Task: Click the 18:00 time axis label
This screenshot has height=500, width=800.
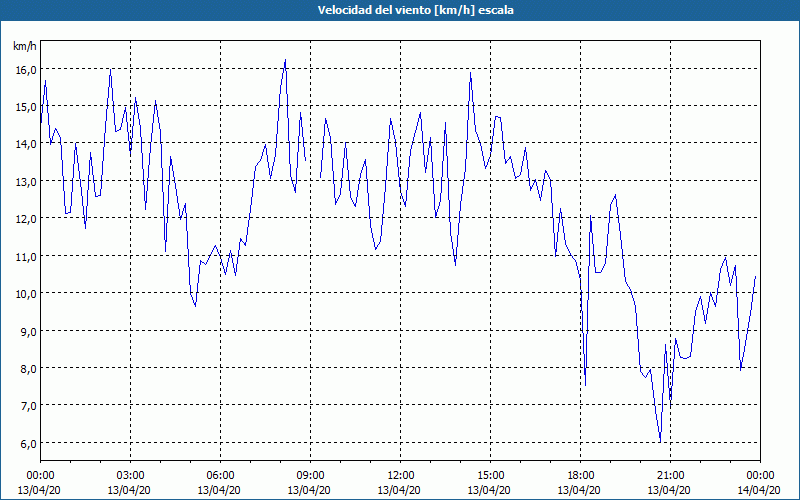Action: pos(581,476)
